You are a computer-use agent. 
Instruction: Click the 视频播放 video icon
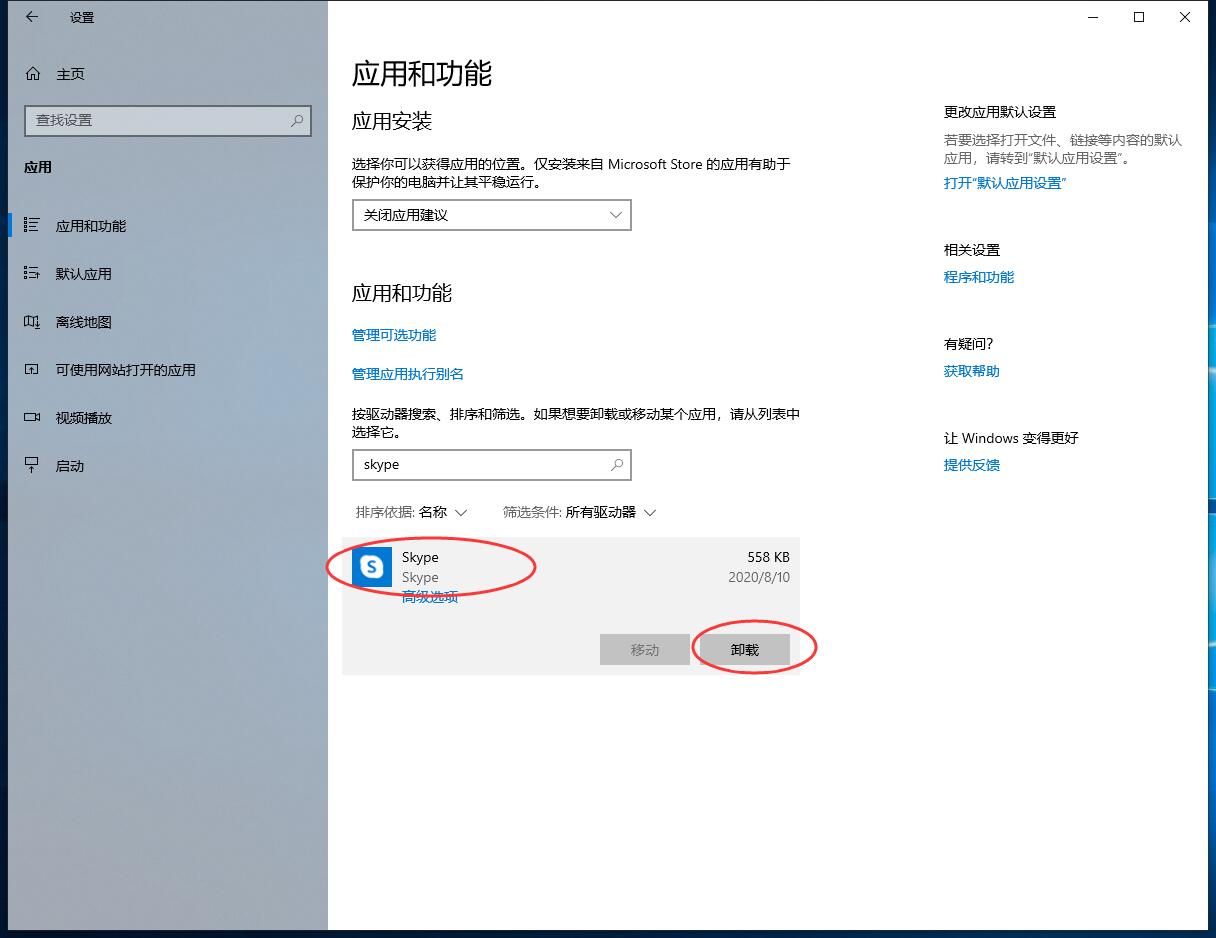(32, 418)
